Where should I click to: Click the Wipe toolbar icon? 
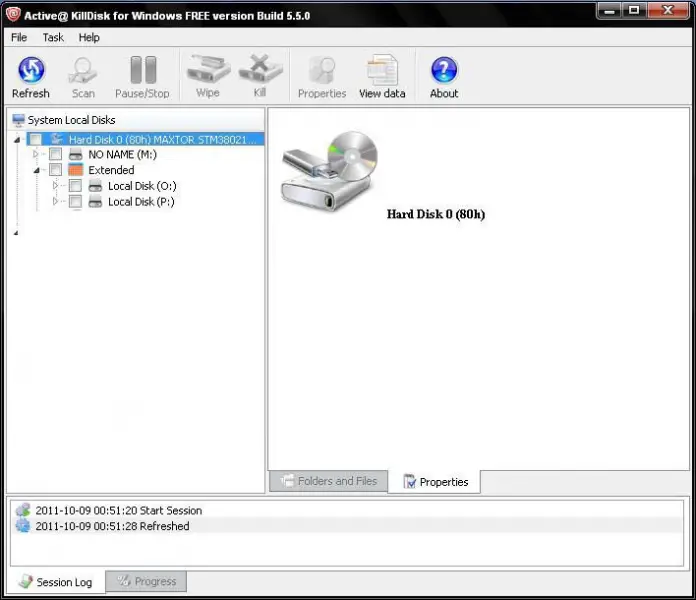click(208, 69)
